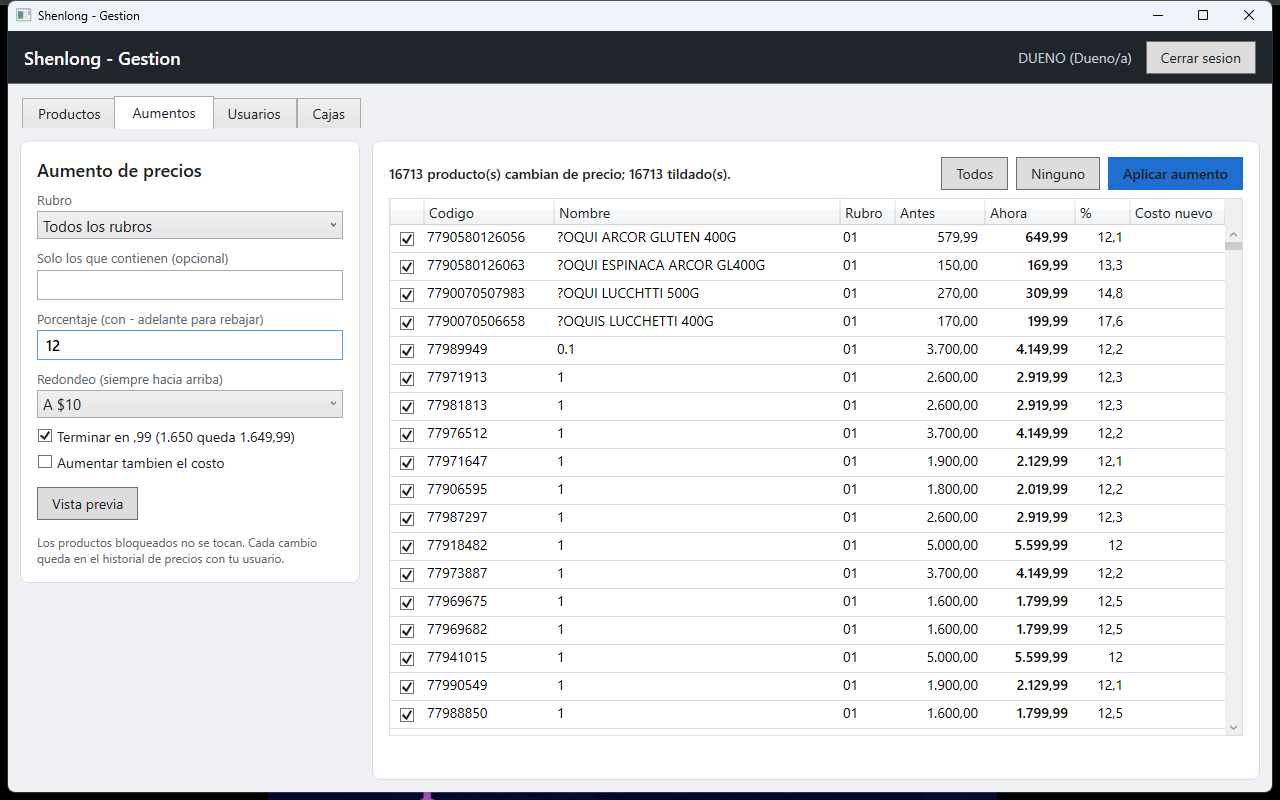Toggle checkbox for row with code 77918482

click(407, 547)
